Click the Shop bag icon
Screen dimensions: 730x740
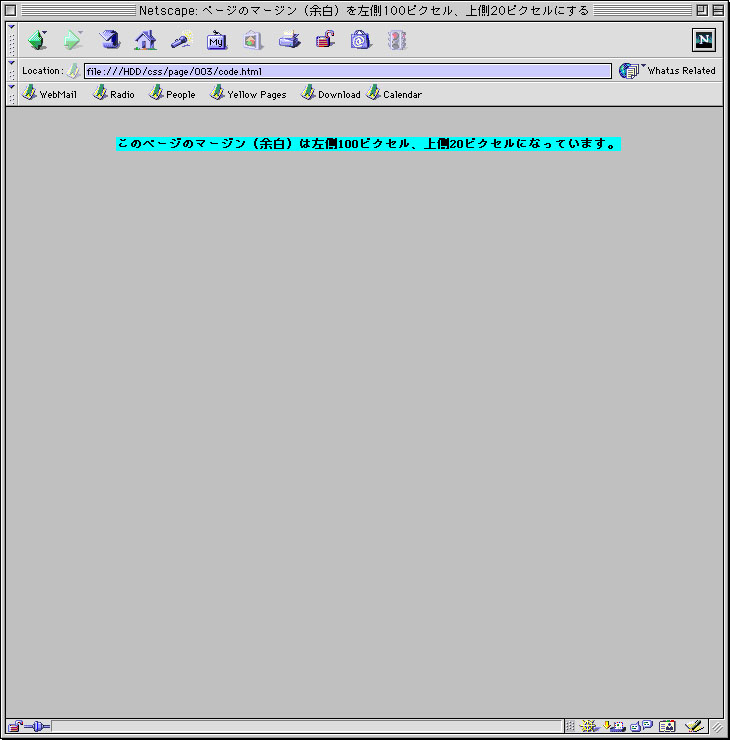tap(361, 40)
